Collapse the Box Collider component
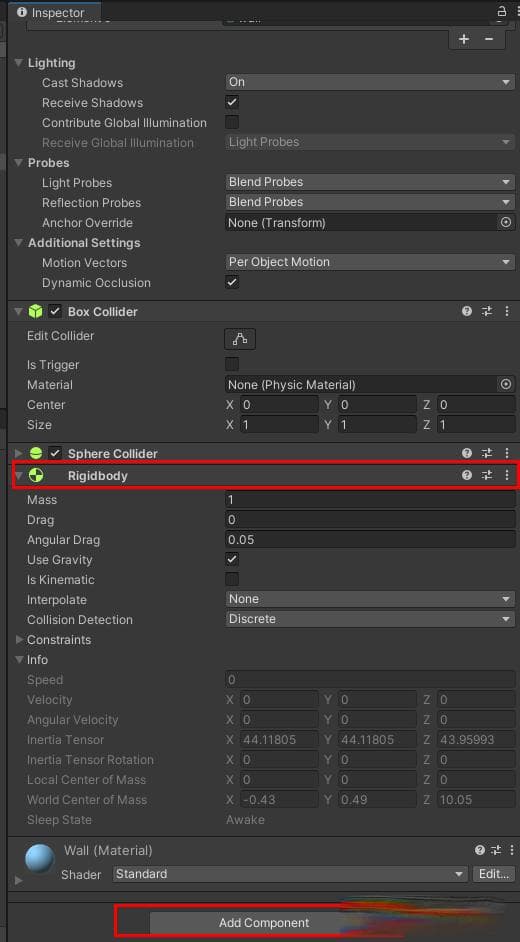The height and width of the screenshot is (942, 520). pos(19,311)
